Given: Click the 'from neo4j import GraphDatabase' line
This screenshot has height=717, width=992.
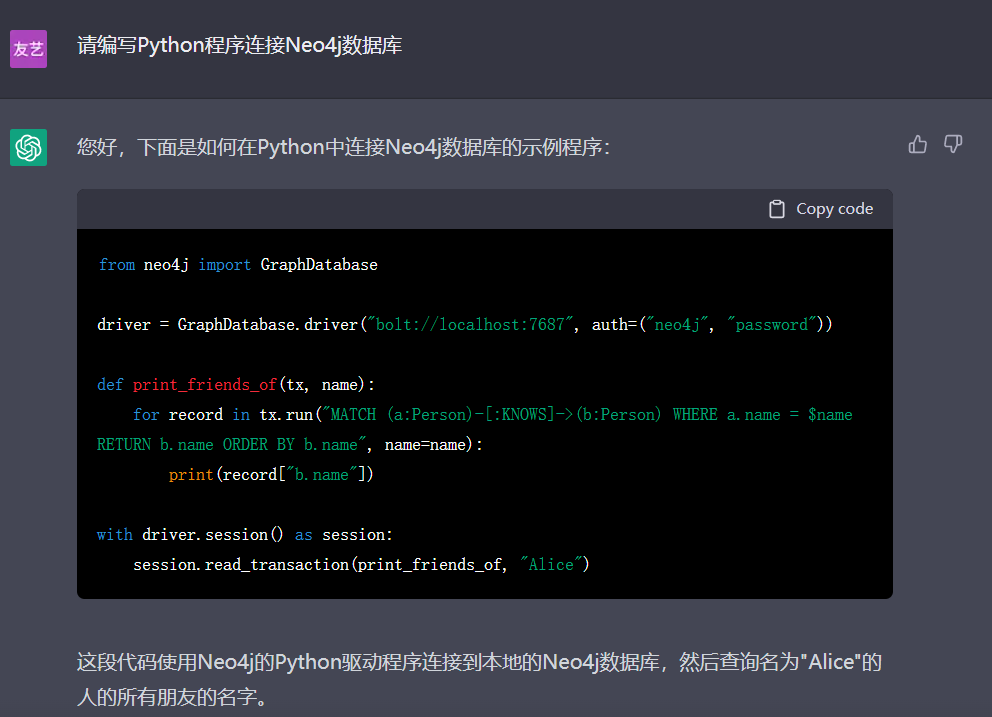Looking at the screenshot, I should [x=238, y=265].
